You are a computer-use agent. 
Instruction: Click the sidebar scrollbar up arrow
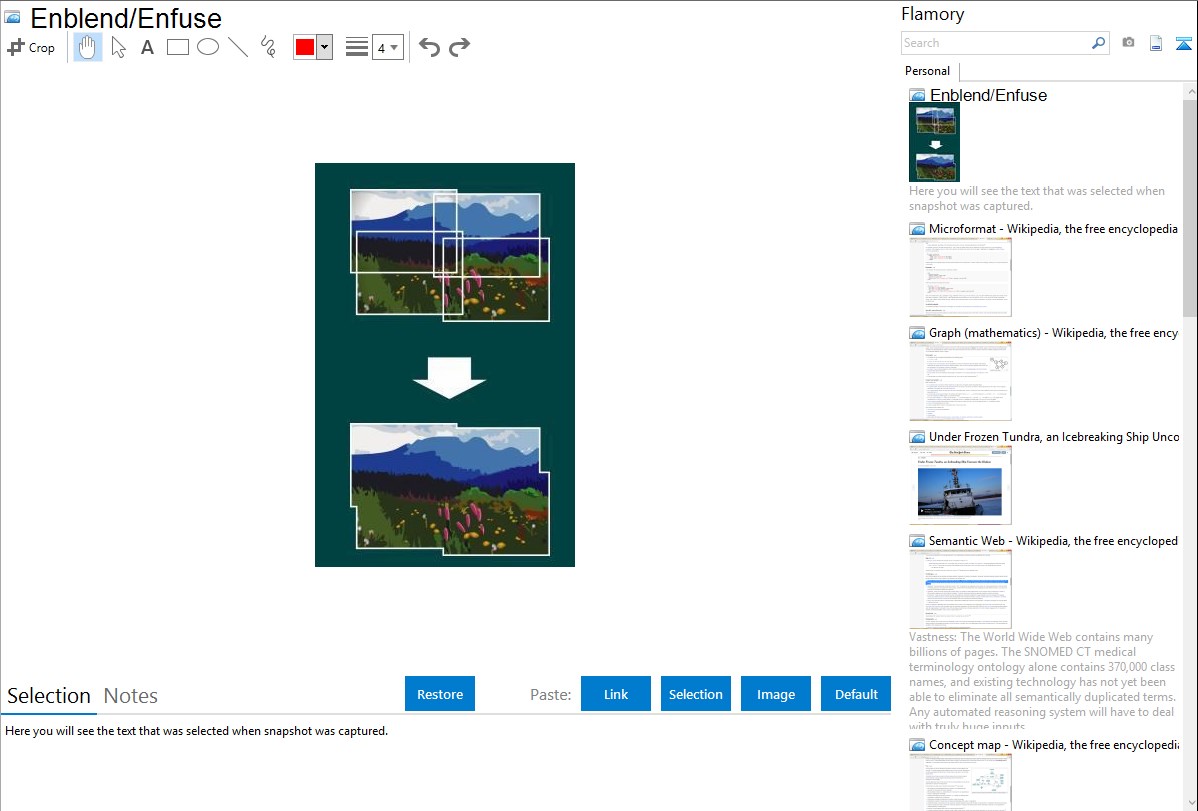1190,91
